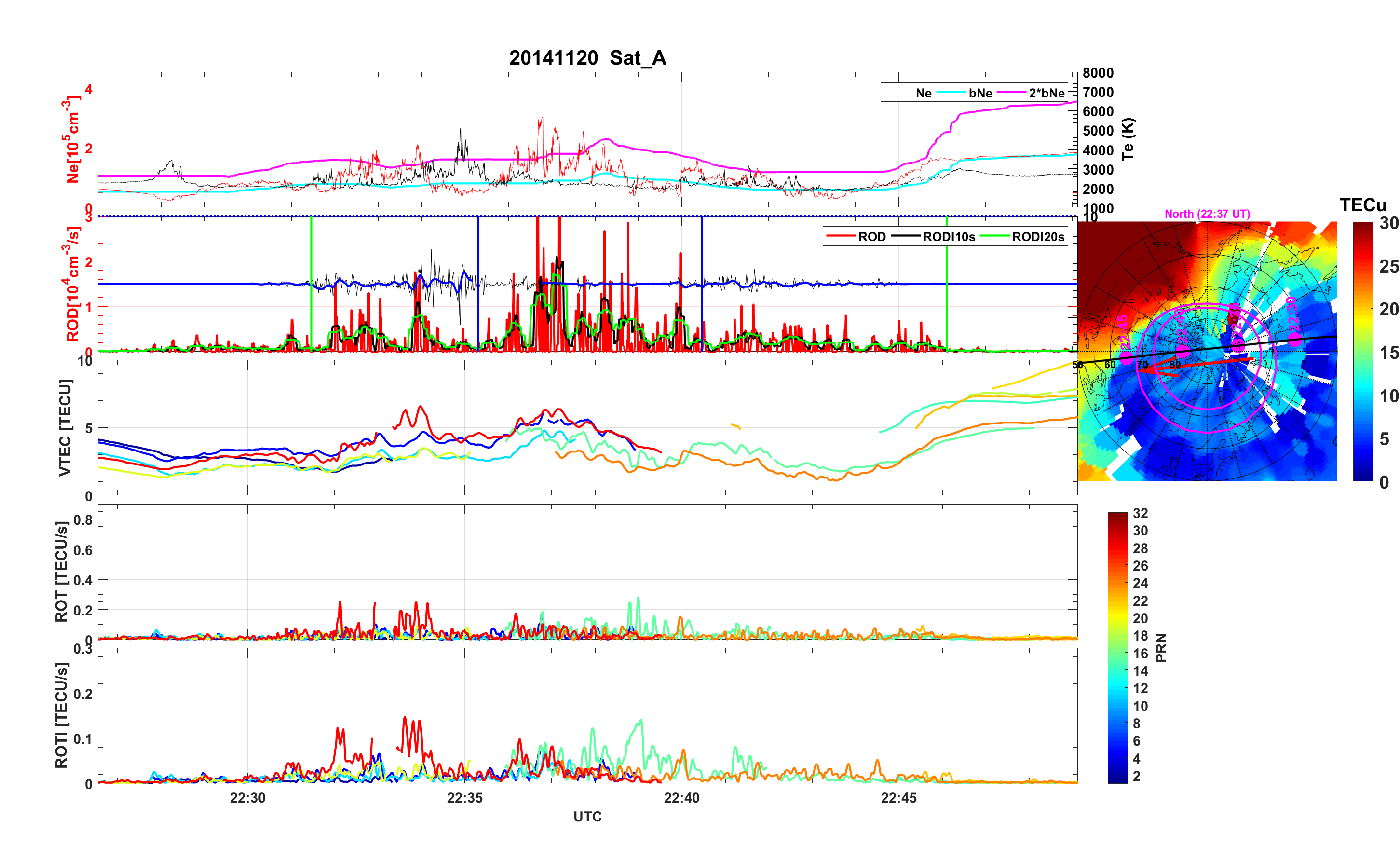Click the 22:40 tick label on UTC axis

point(681,798)
